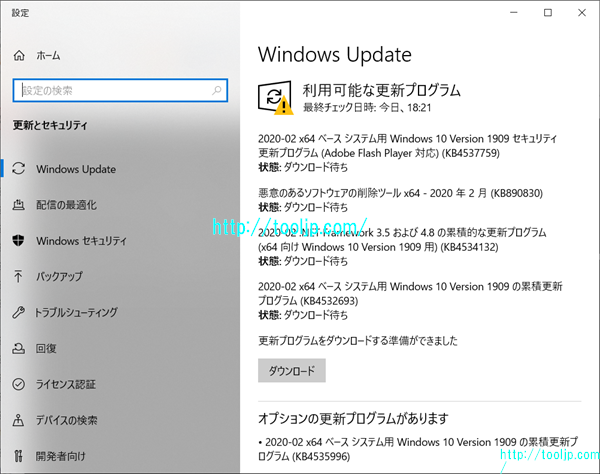
Task: Open Windows セキュリティ page
Action: coord(81,241)
